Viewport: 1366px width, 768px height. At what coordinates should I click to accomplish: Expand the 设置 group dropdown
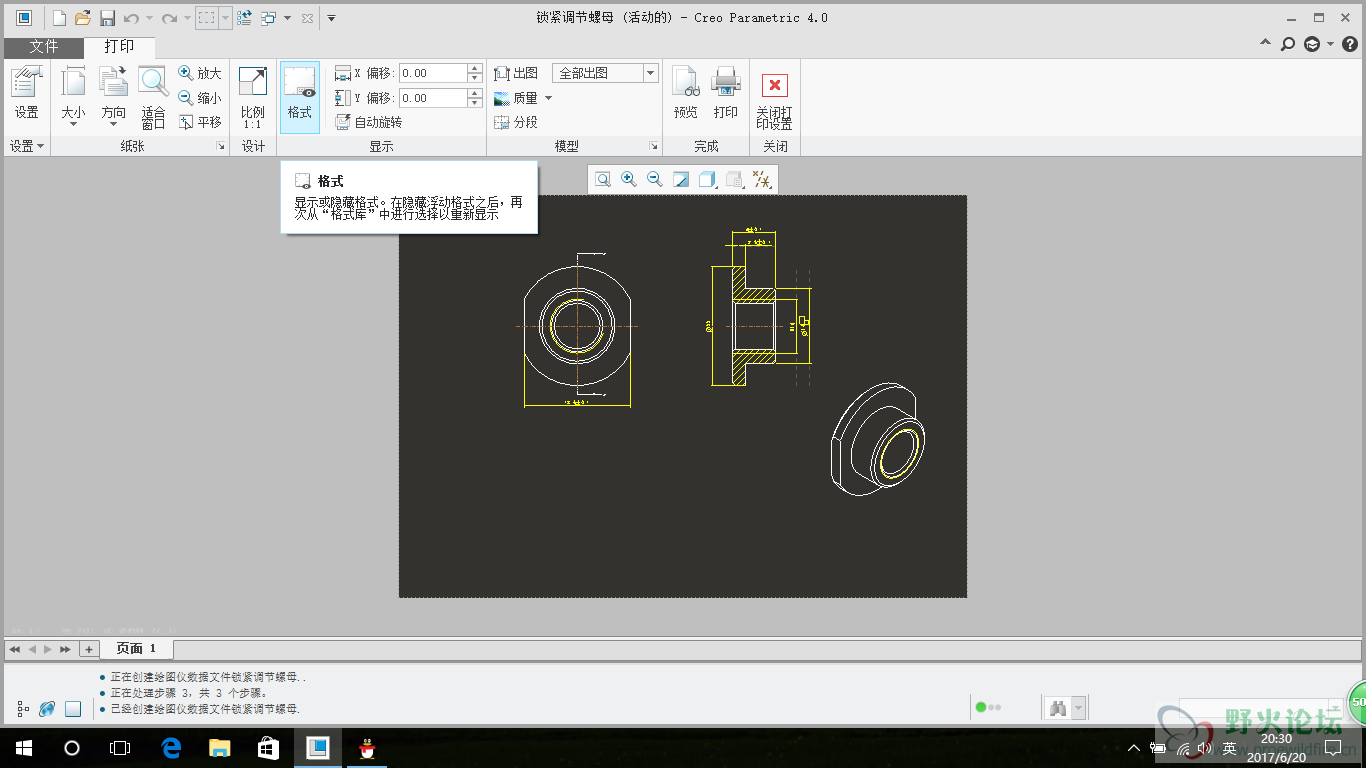[27, 146]
